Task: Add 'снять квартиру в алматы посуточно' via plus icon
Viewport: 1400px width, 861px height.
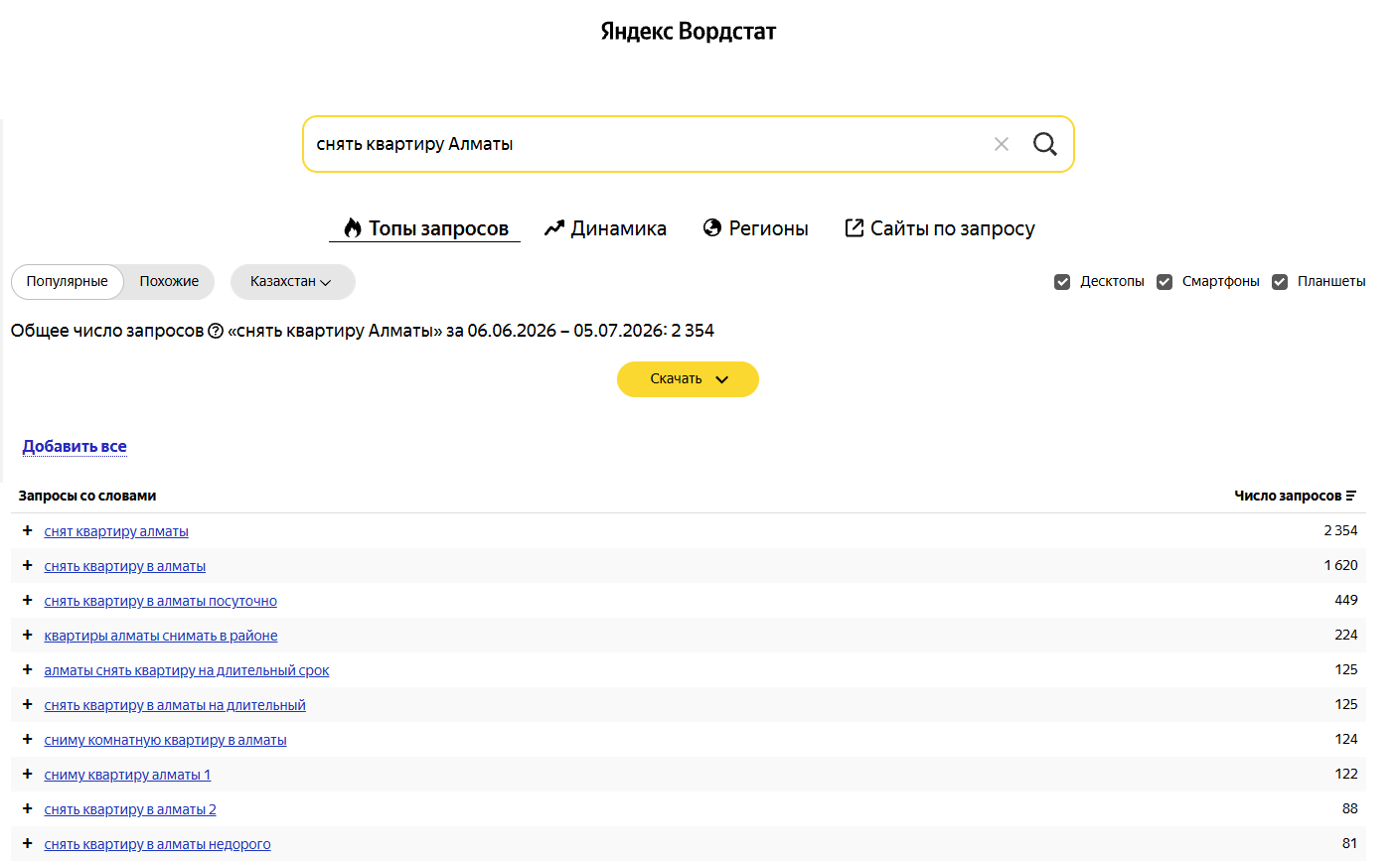Action: pyautogui.click(x=28, y=601)
